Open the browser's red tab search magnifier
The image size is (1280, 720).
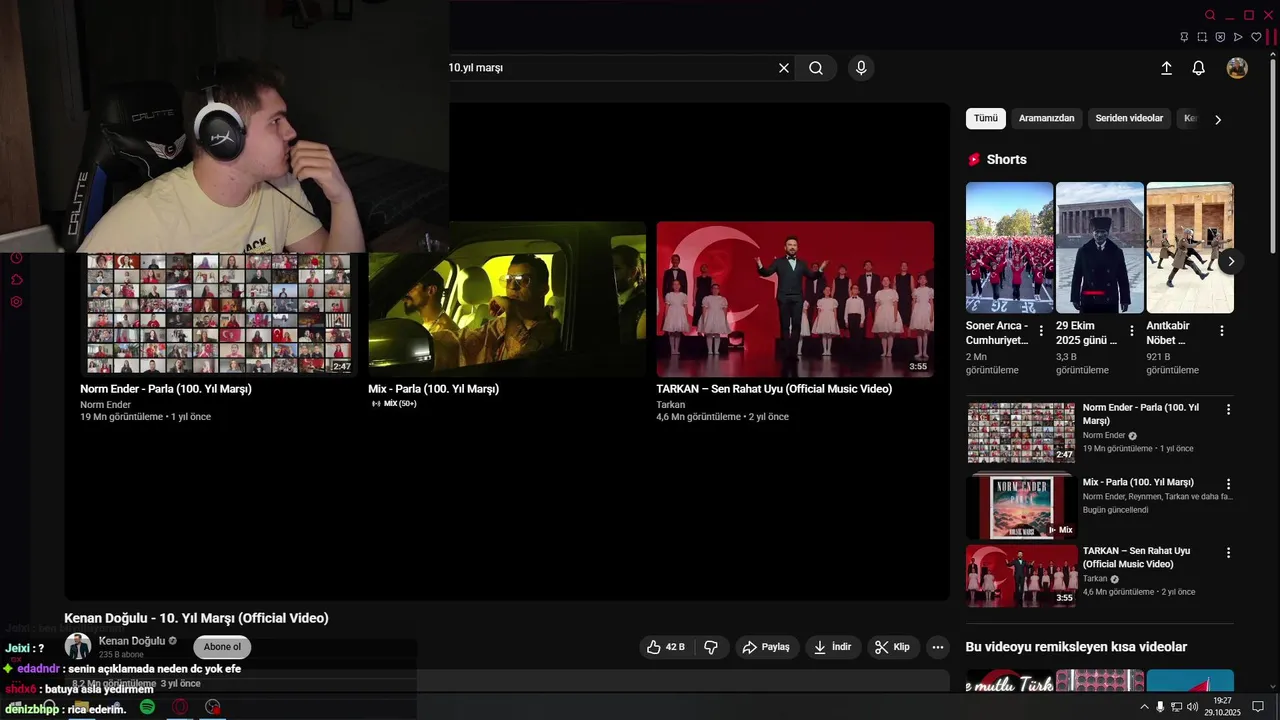click(x=1210, y=15)
